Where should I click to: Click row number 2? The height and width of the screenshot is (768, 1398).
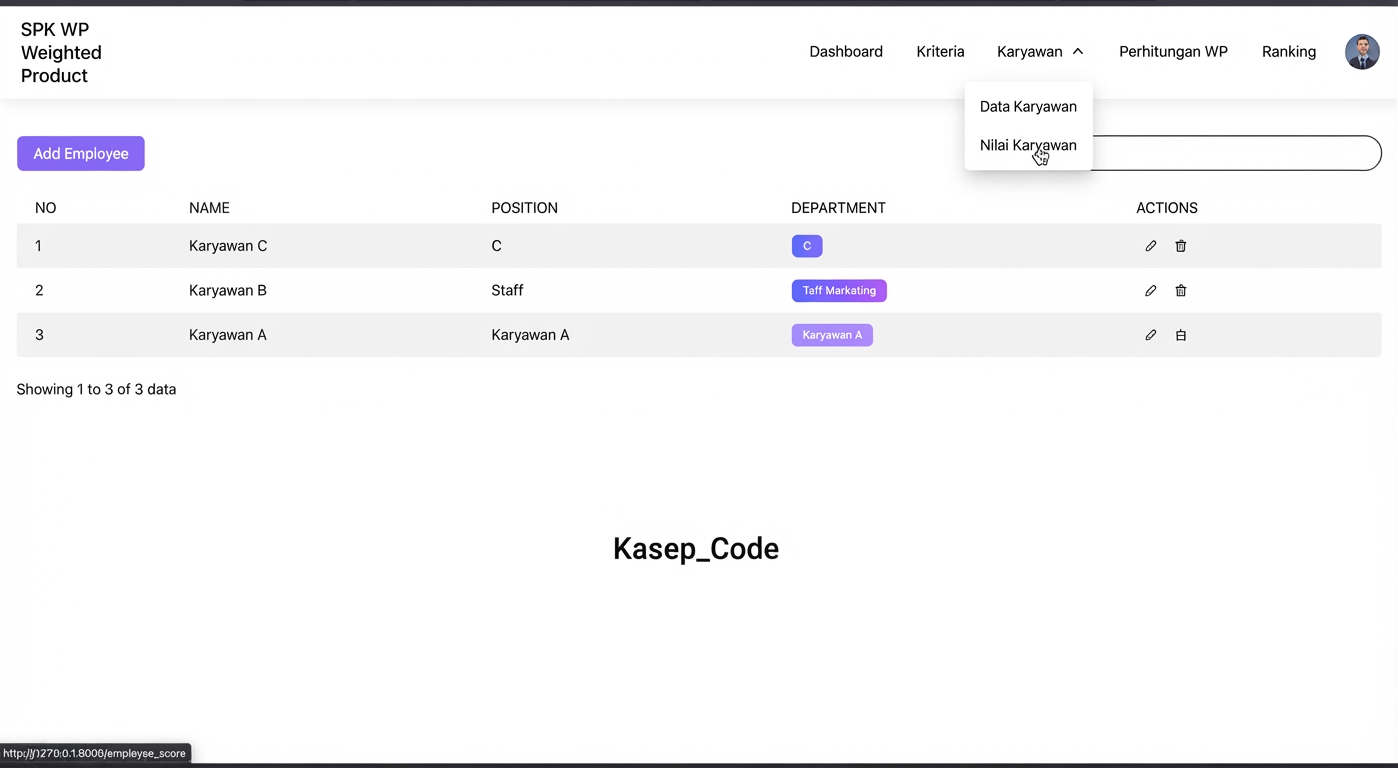click(x=39, y=291)
